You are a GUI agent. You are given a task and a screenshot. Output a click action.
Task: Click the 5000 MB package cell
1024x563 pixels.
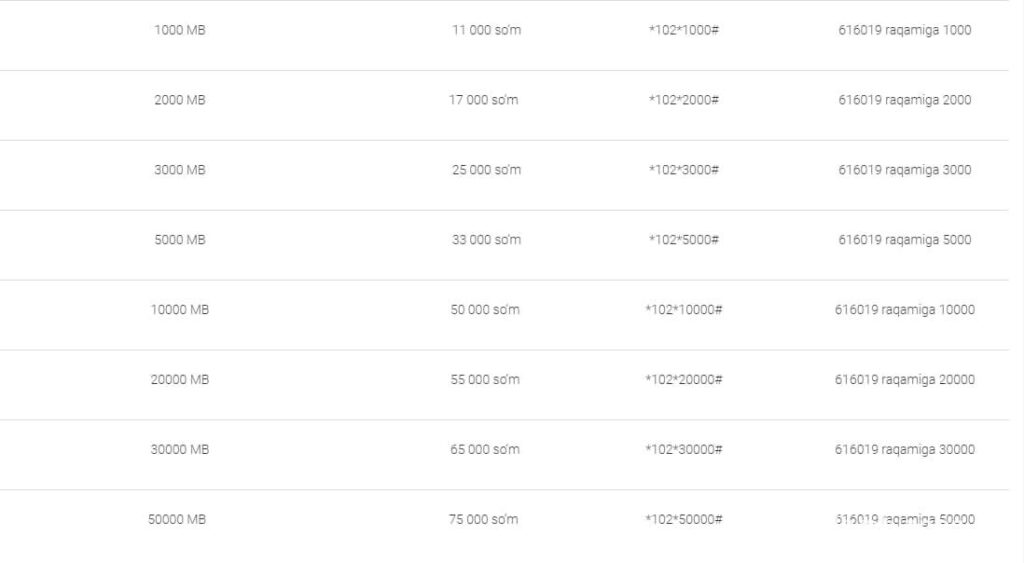coord(180,240)
